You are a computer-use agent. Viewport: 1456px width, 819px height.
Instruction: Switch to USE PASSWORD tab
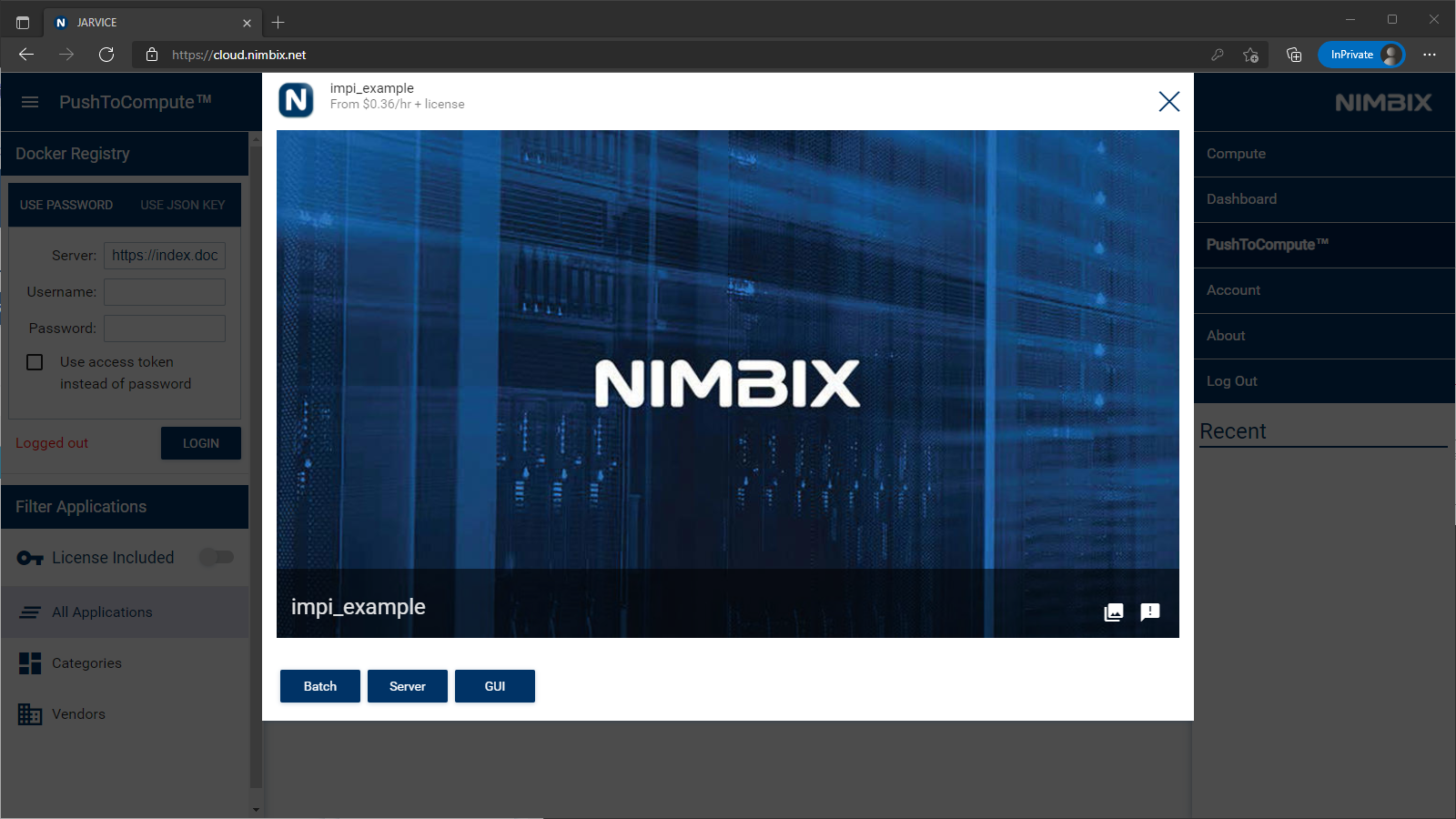[66, 205]
